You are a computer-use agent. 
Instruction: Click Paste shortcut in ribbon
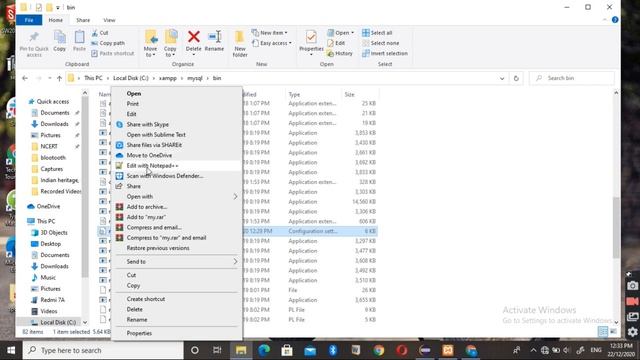click(113, 53)
